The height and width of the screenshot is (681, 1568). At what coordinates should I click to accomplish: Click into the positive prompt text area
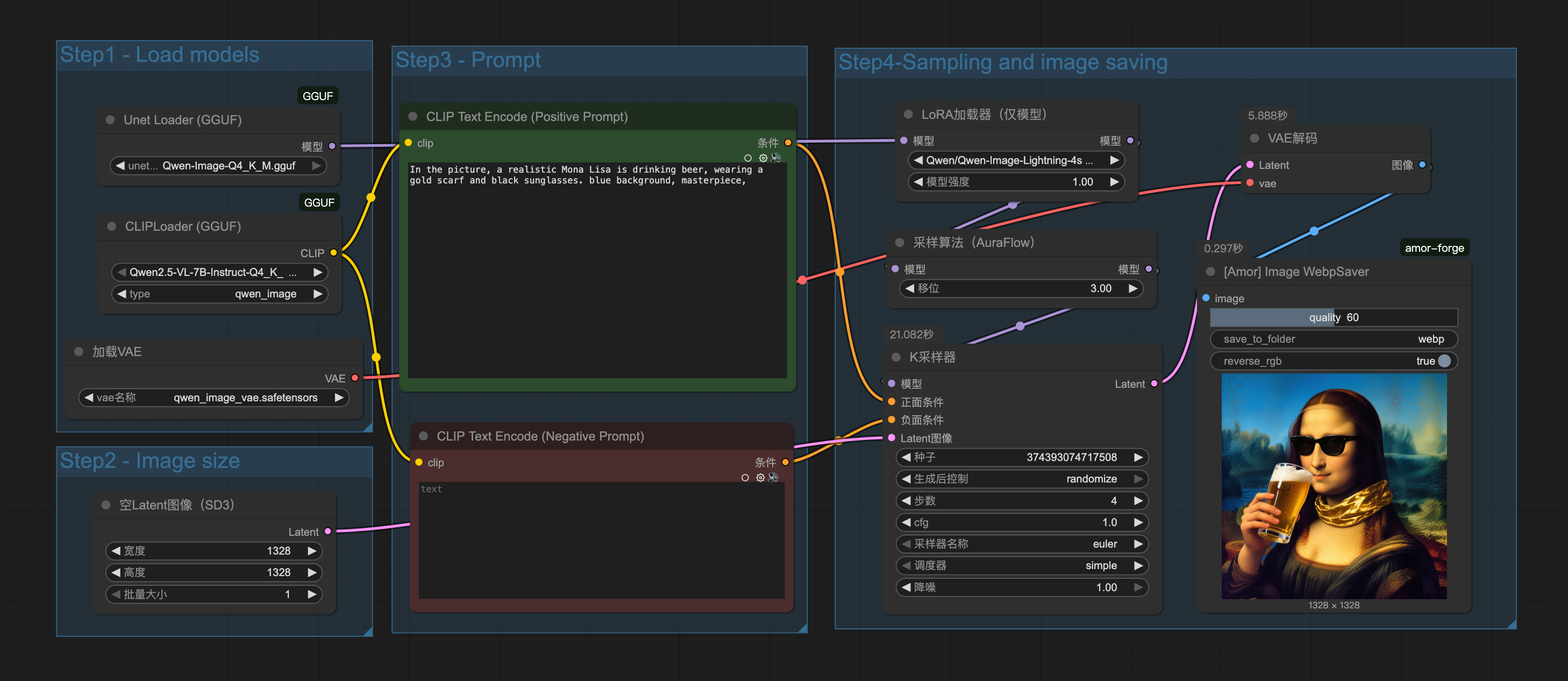tap(597, 270)
